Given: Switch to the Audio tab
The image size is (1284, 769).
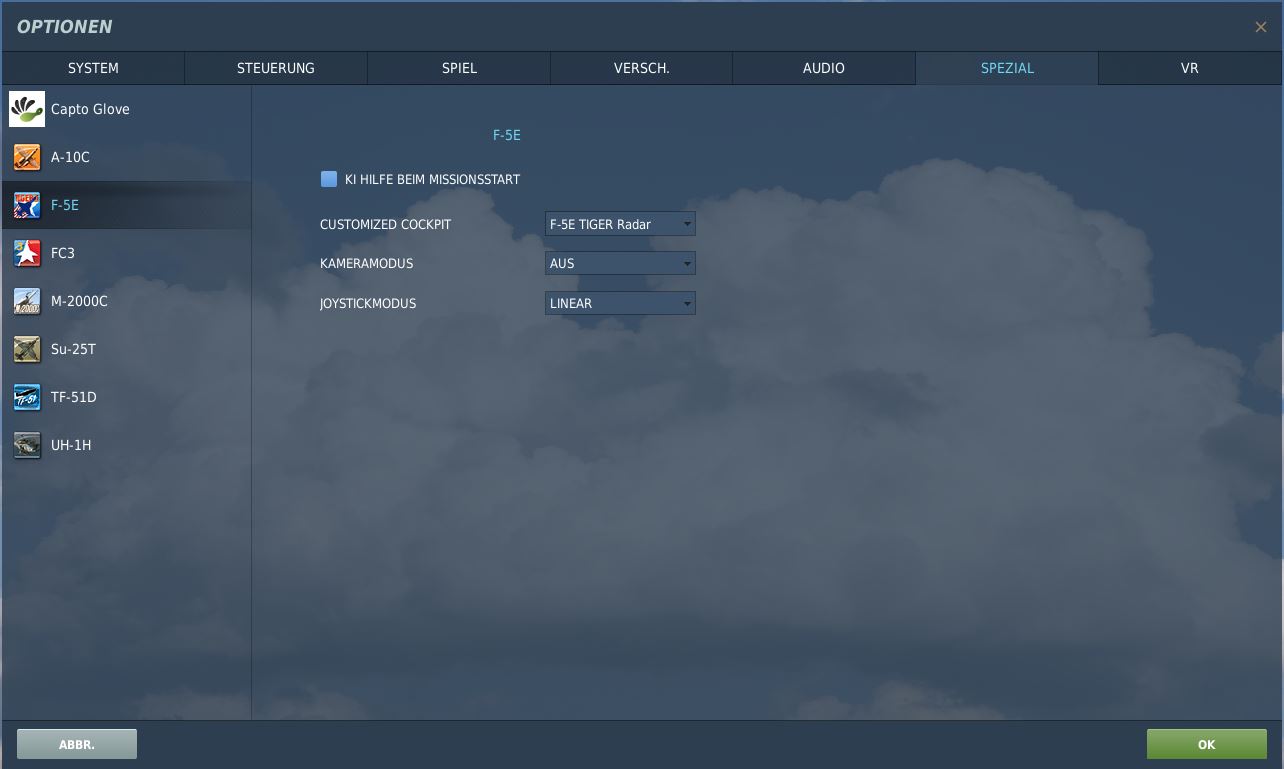Looking at the screenshot, I should (824, 68).
